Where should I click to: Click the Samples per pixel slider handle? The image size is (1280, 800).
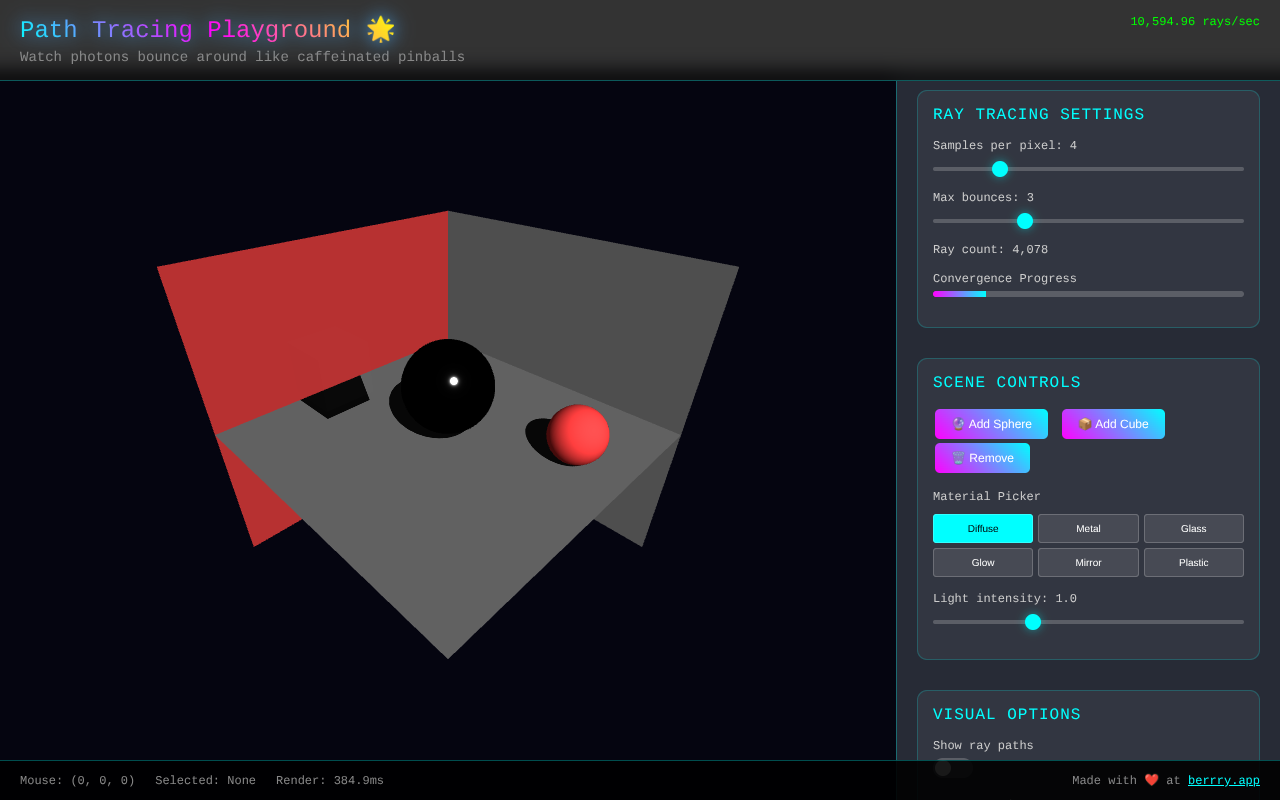pyautogui.click(x=1000, y=169)
